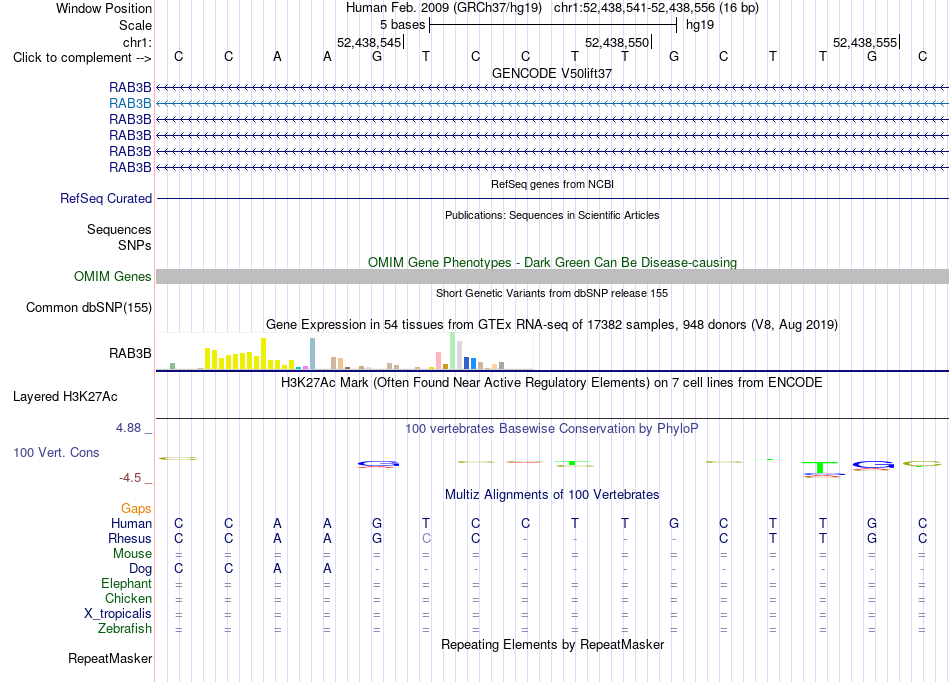Click the RepeatMasker track label
Viewport: 950px width, 682px height.
coord(110,658)
